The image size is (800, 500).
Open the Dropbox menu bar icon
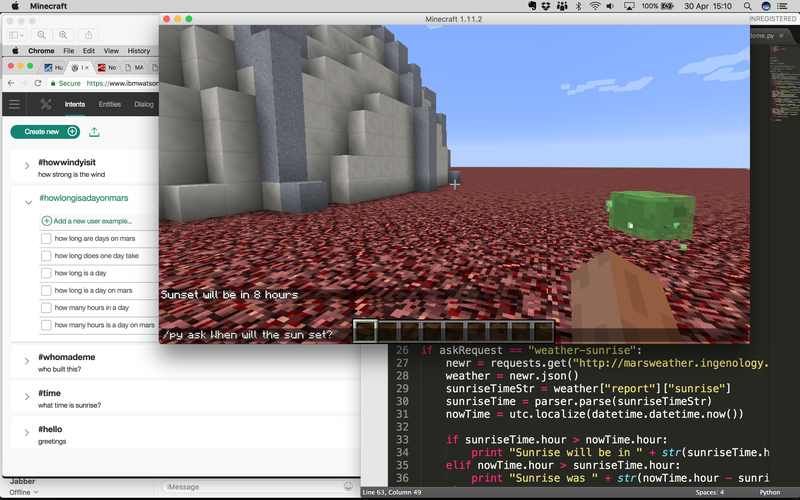[542, 6]
